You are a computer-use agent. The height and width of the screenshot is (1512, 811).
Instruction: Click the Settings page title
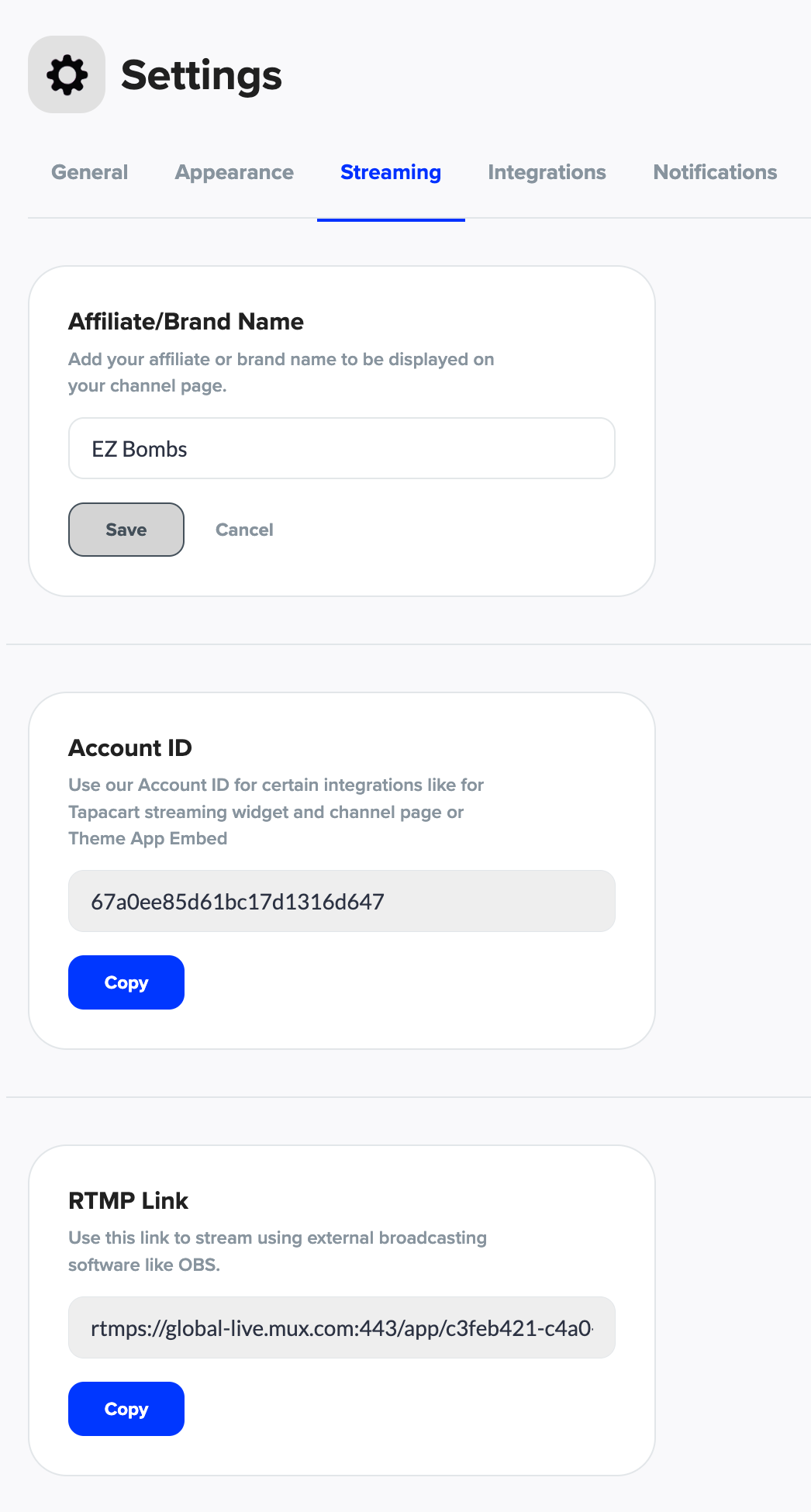point(202,75)
